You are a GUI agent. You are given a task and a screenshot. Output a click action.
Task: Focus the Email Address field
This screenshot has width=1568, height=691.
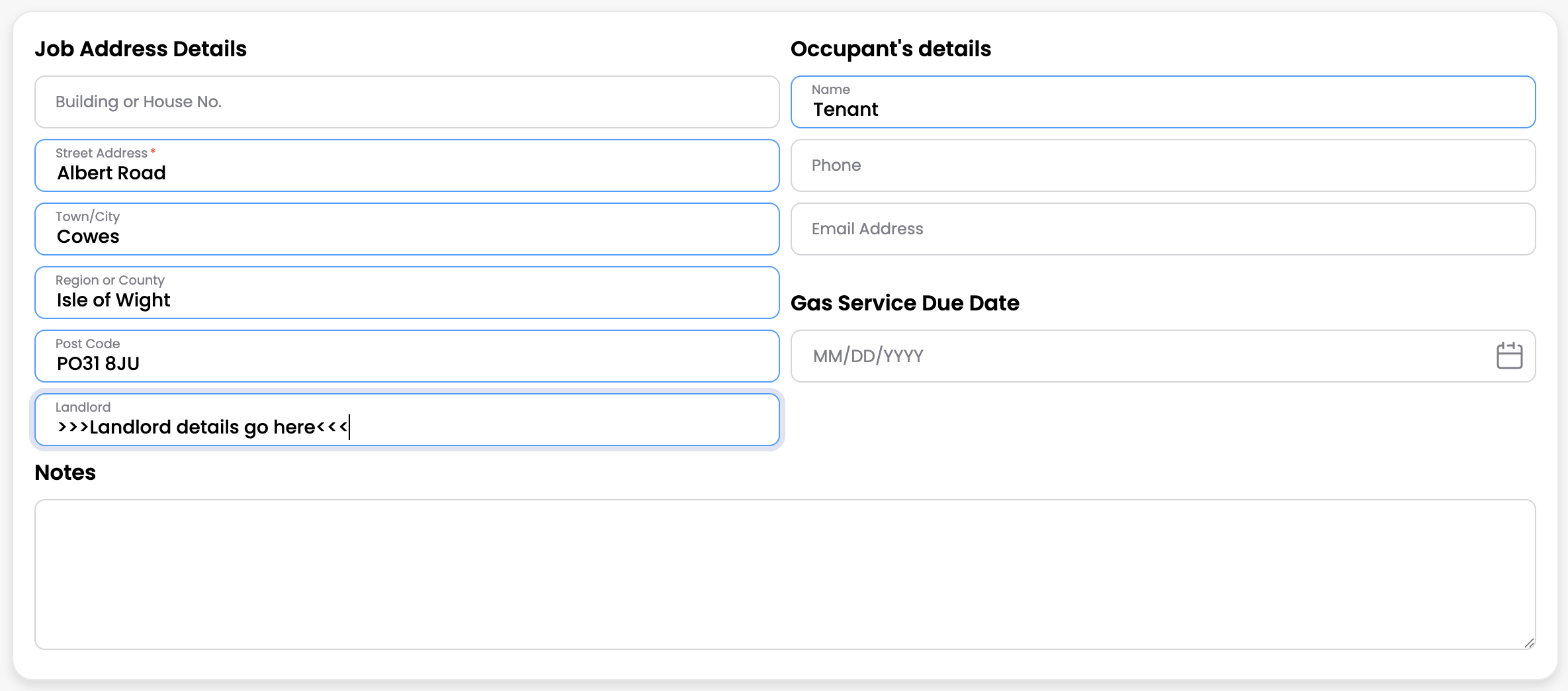click(1163, 229)
